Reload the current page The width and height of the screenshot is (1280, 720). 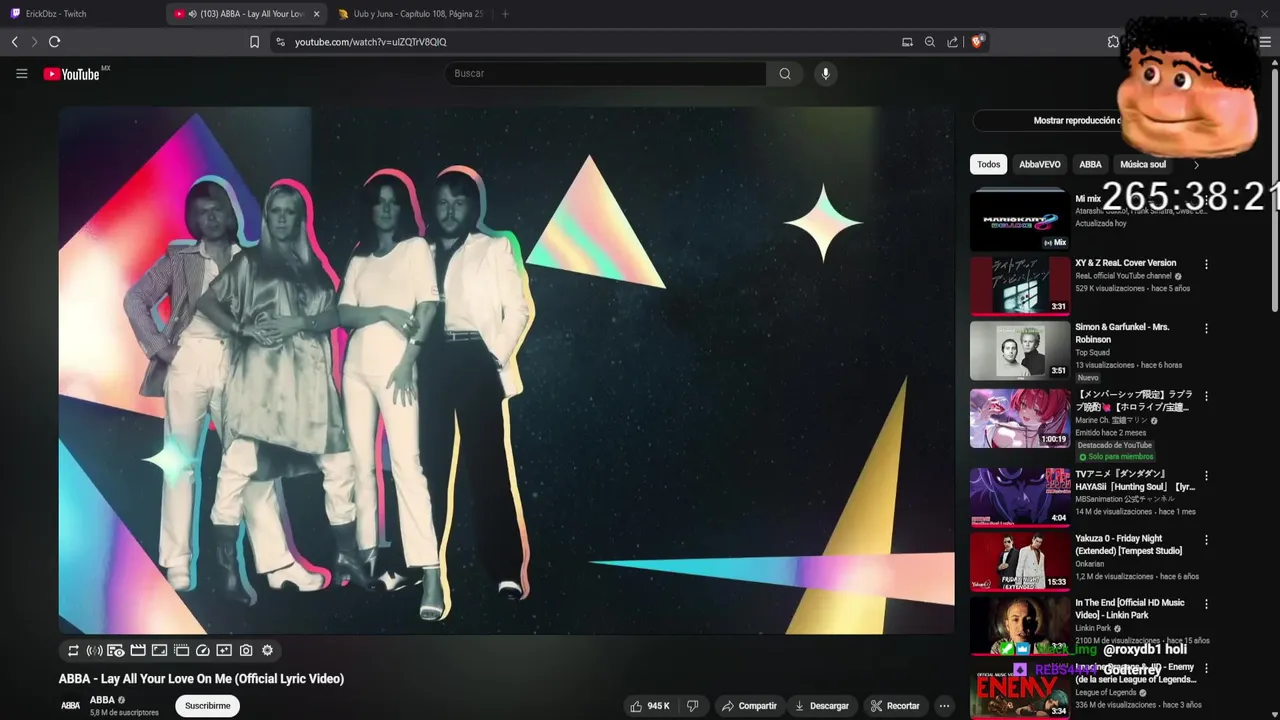(x=54, y=42)
